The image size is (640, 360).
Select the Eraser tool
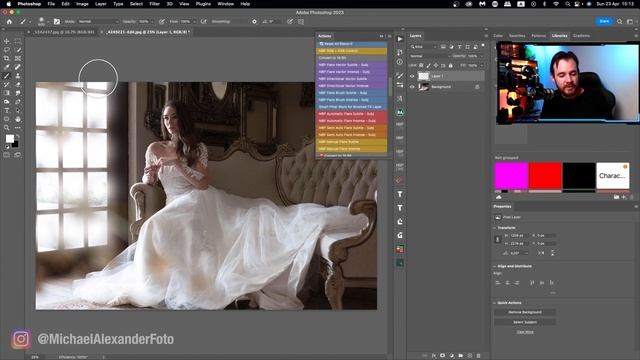pyautogui.click(x=18, y=84)
